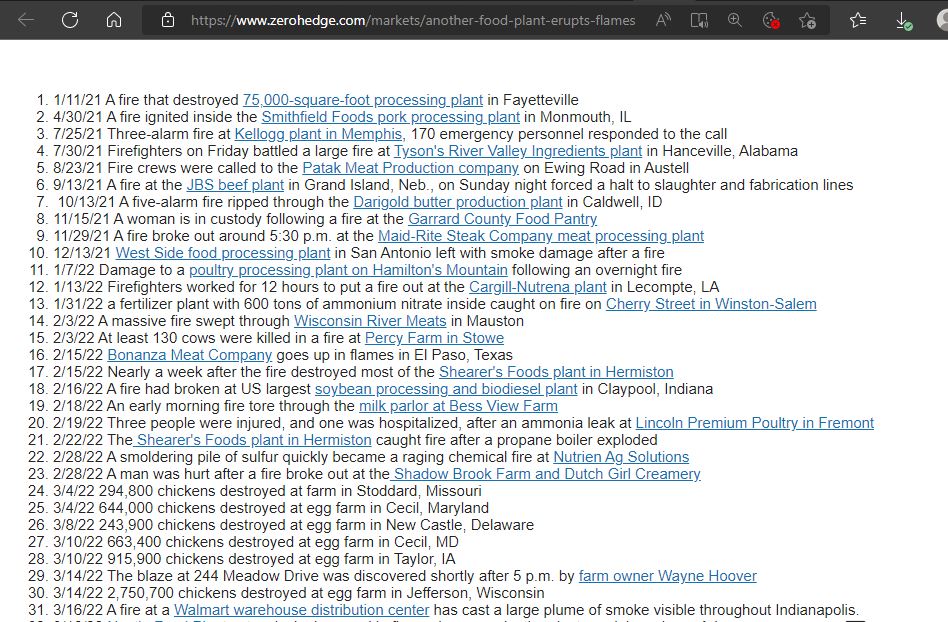Open Smithfield Foods pork processing plant link
The width and height of the screenshot is (948, 622).
[391, 117]
